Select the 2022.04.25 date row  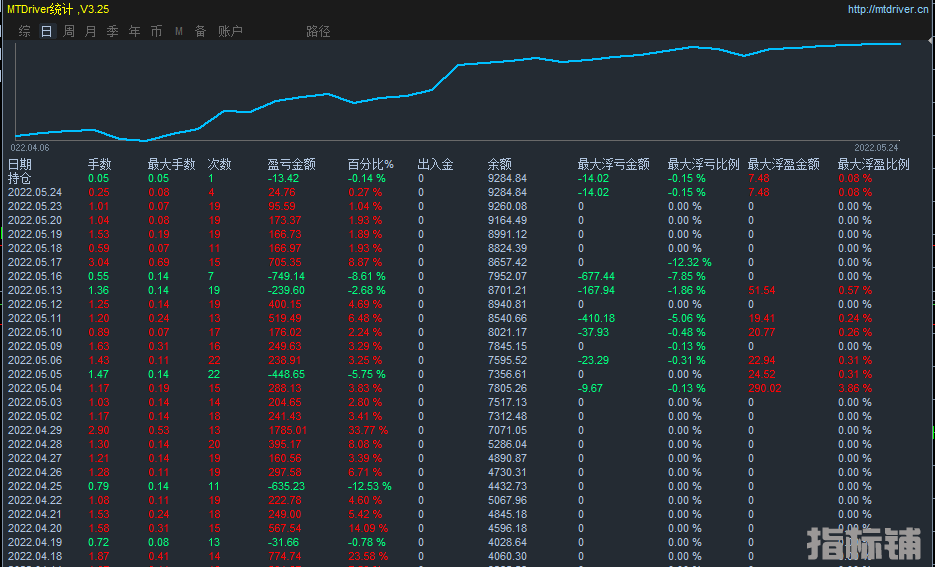click(x=35, y=486)
